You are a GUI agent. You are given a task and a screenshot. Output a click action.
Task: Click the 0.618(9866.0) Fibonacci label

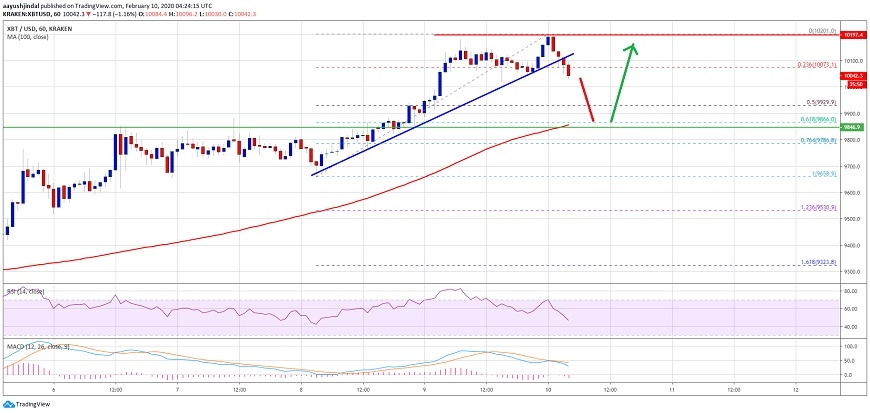819,119
